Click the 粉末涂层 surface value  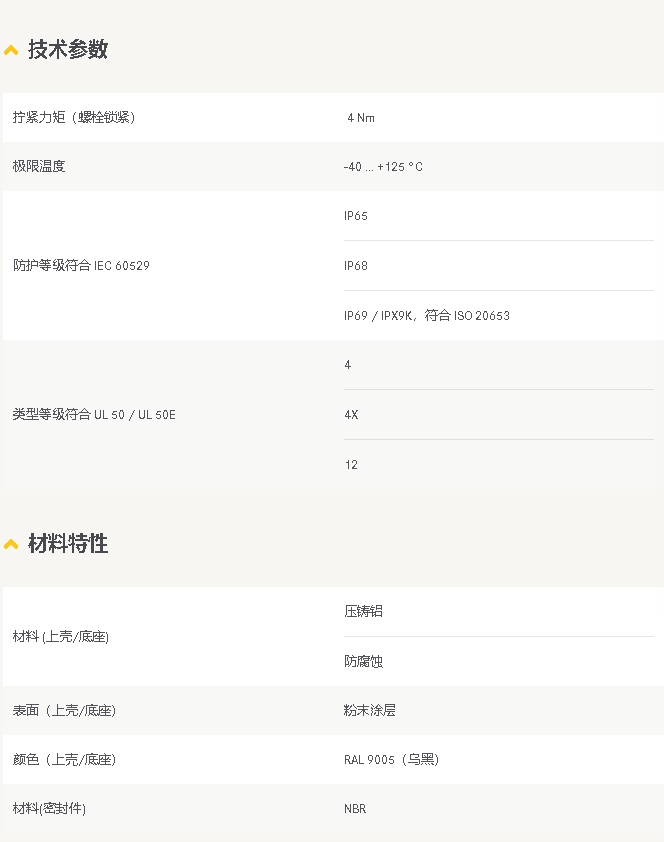click(369, 710)
